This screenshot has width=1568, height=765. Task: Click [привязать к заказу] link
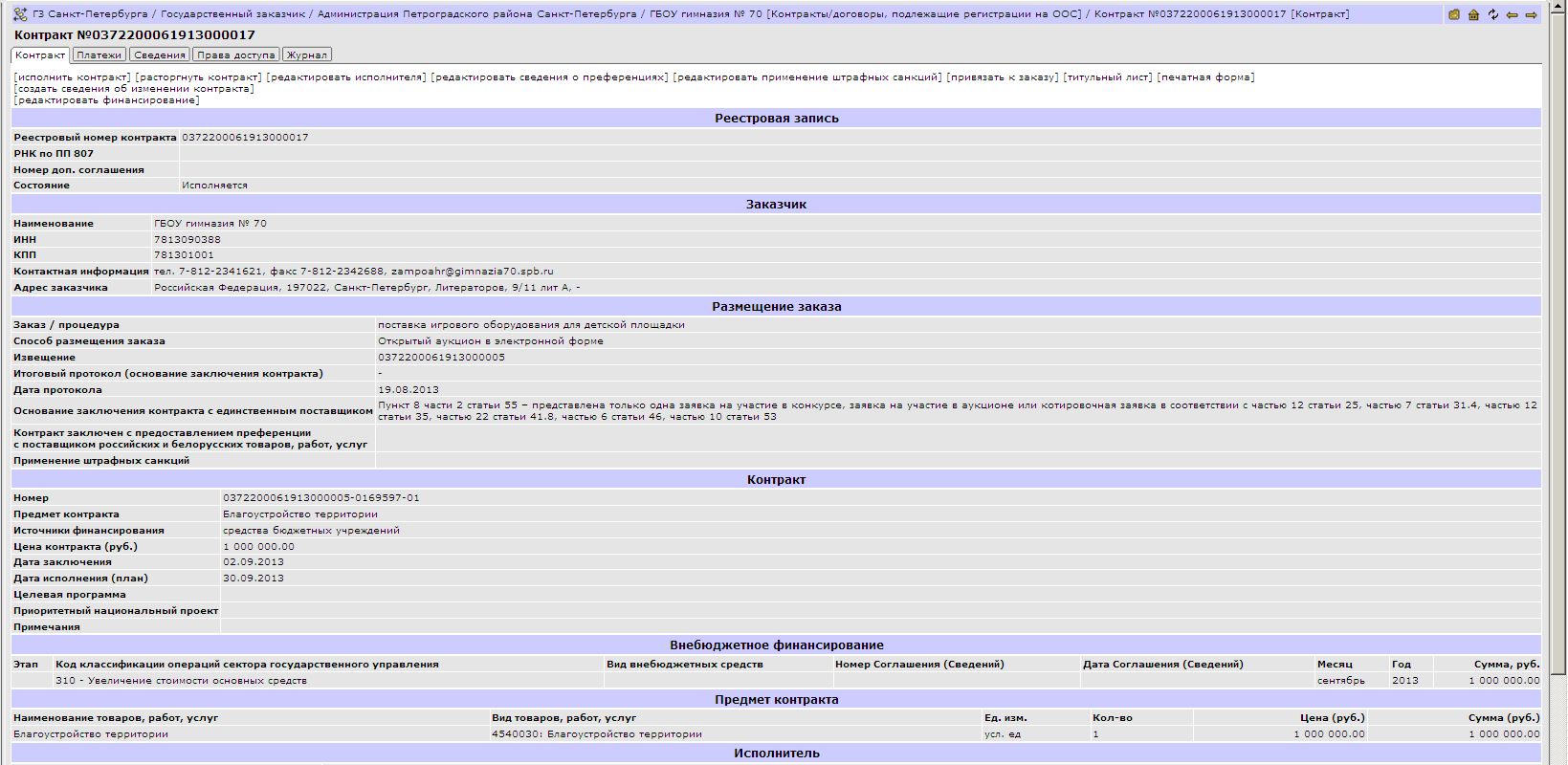pos(1003,77)
